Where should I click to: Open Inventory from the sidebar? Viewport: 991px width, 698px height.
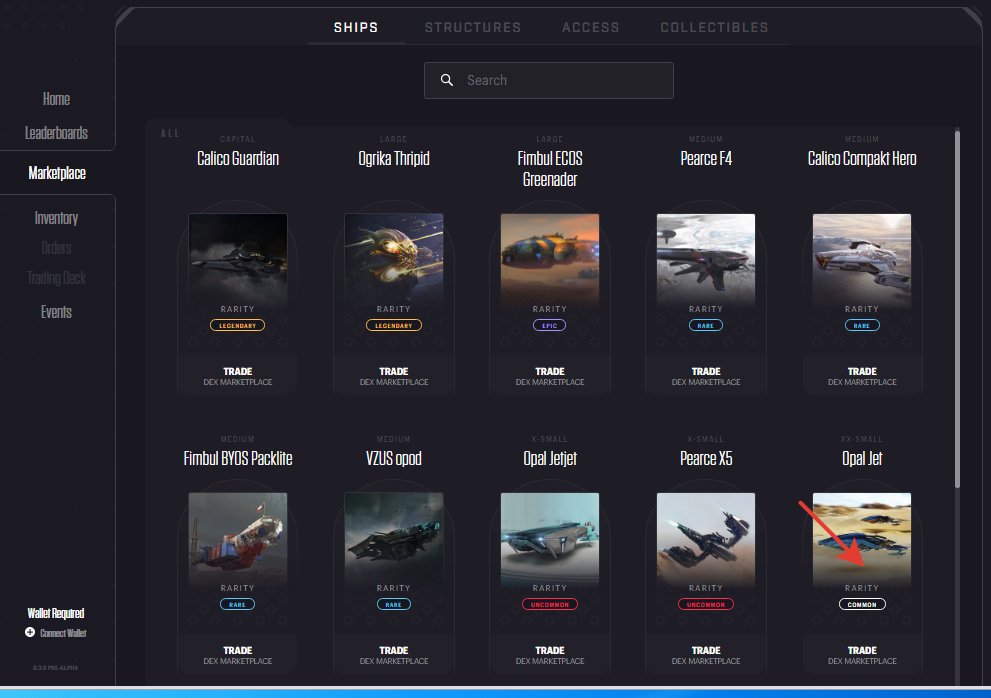(x=56, y=218)
